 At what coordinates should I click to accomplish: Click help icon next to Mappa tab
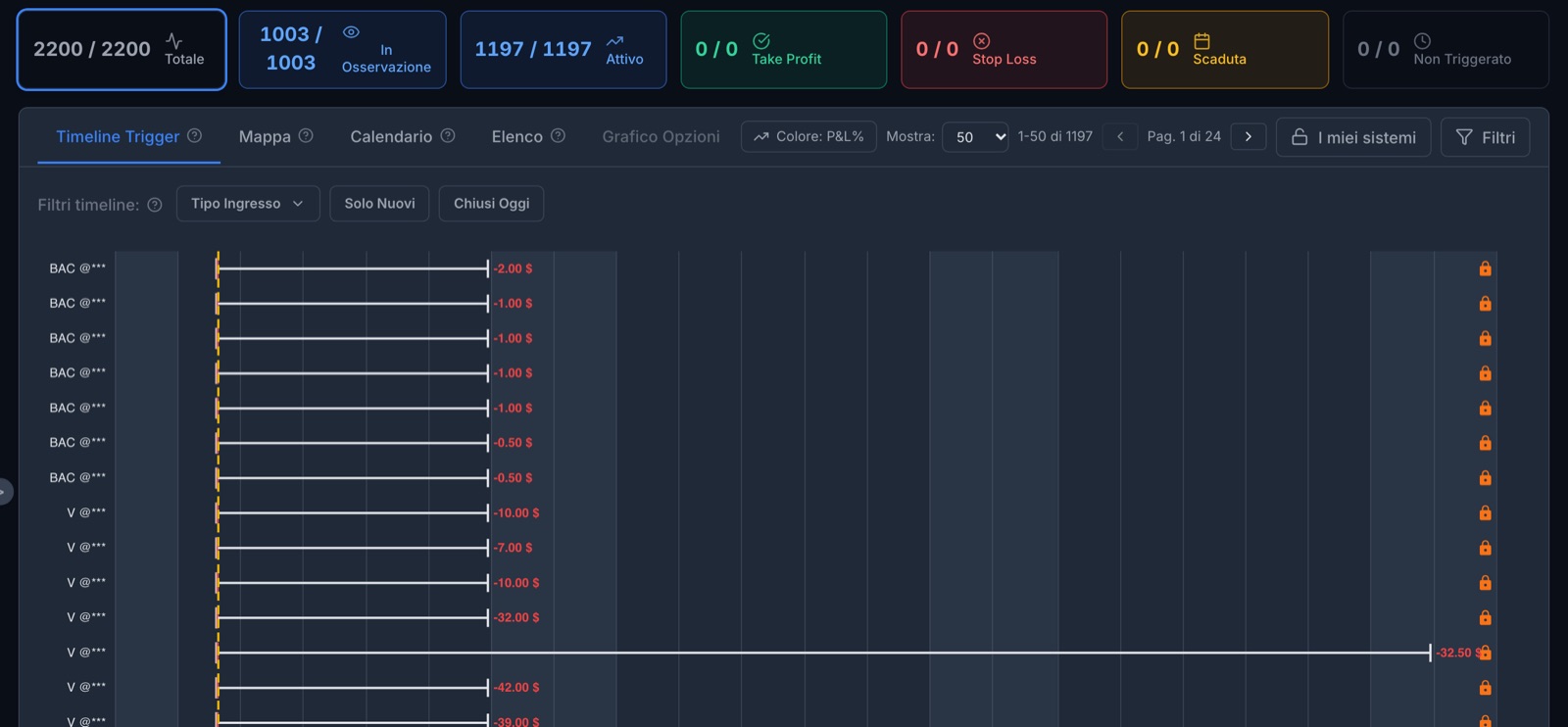click(306, 135)
